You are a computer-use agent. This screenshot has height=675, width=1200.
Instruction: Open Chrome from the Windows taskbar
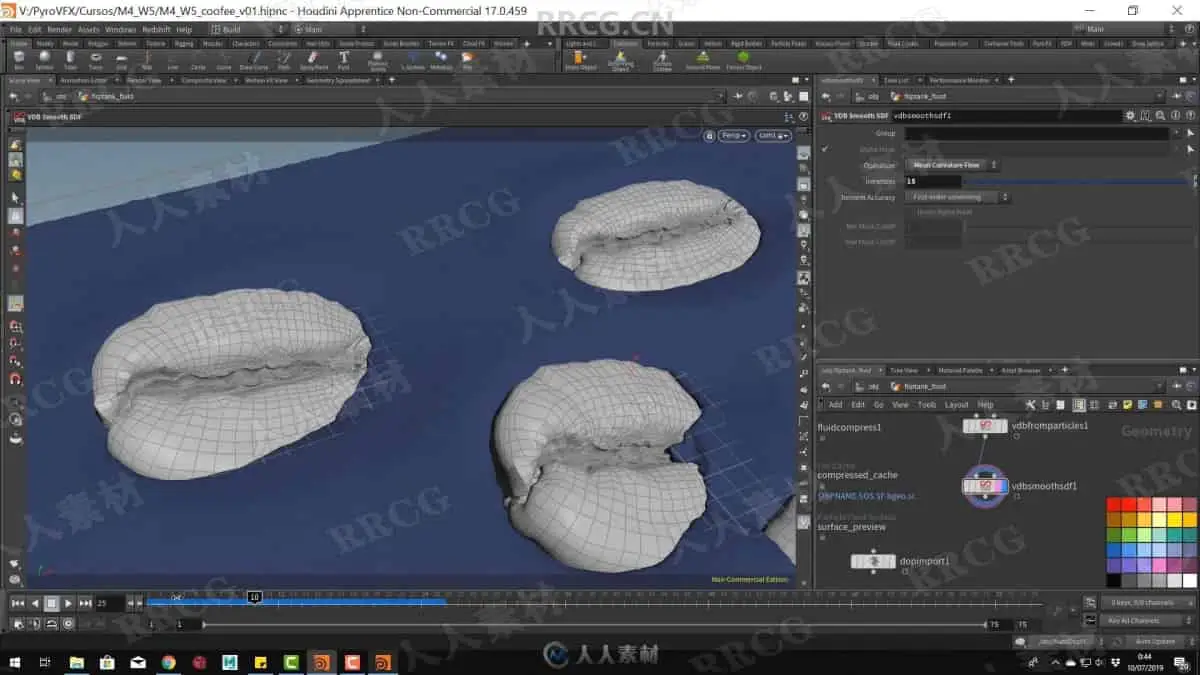(x=168, y=661)
